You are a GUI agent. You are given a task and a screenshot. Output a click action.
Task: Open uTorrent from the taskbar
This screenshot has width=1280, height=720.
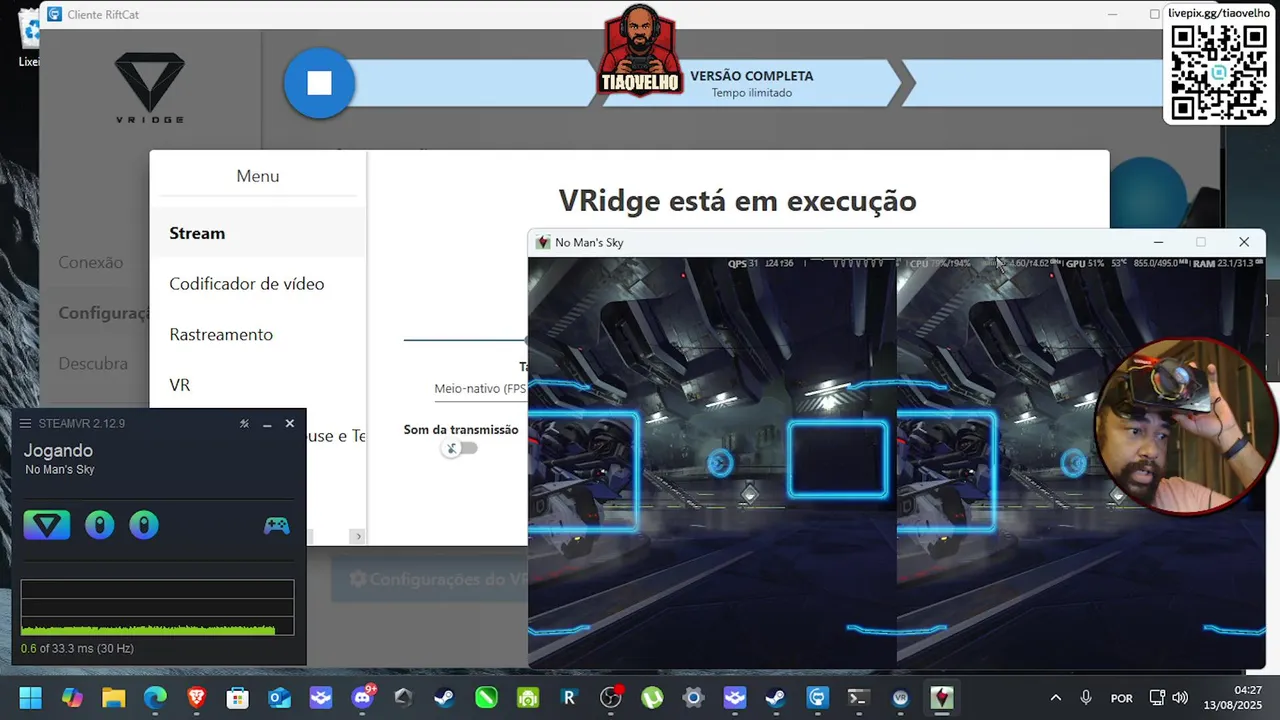pos(652,698)
